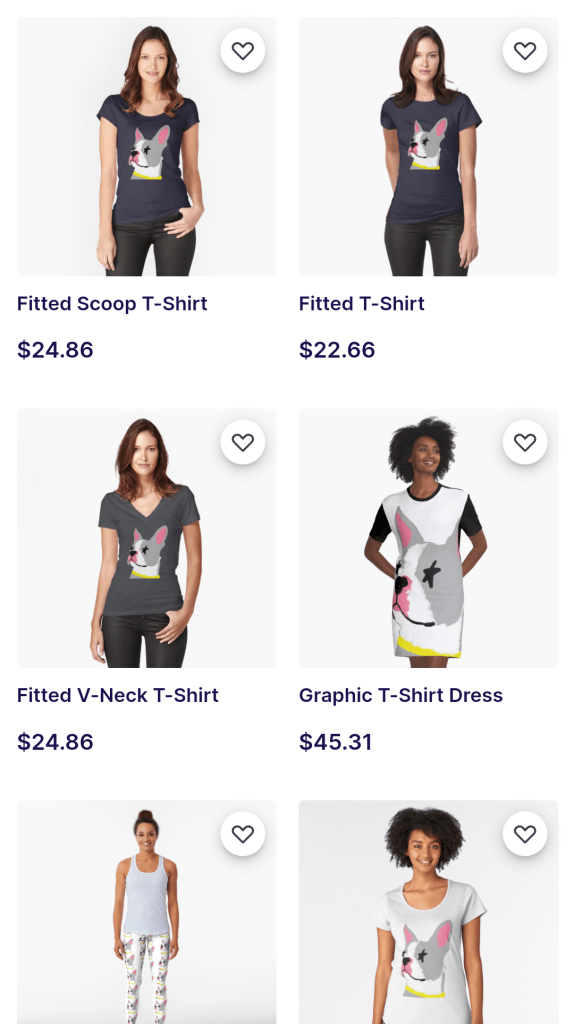
Task: Open the Graphic T-Shirt Dress title link
Action: tap(401, 696)
